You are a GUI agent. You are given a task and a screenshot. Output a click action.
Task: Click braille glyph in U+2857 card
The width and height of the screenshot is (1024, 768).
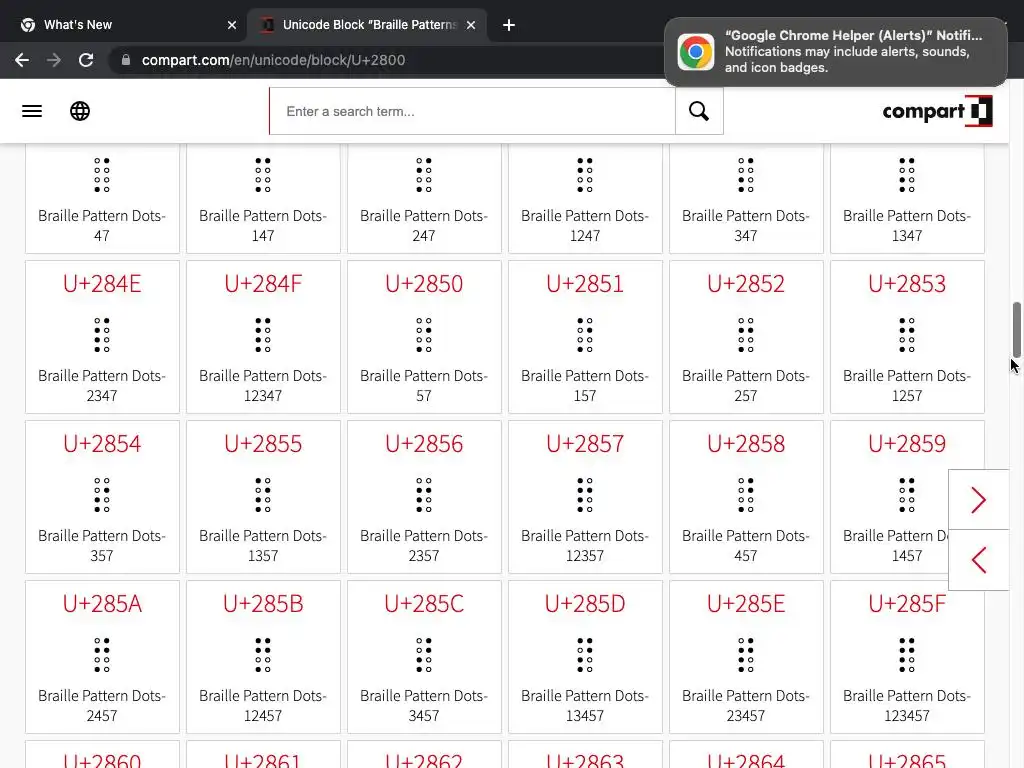[585, 495]
